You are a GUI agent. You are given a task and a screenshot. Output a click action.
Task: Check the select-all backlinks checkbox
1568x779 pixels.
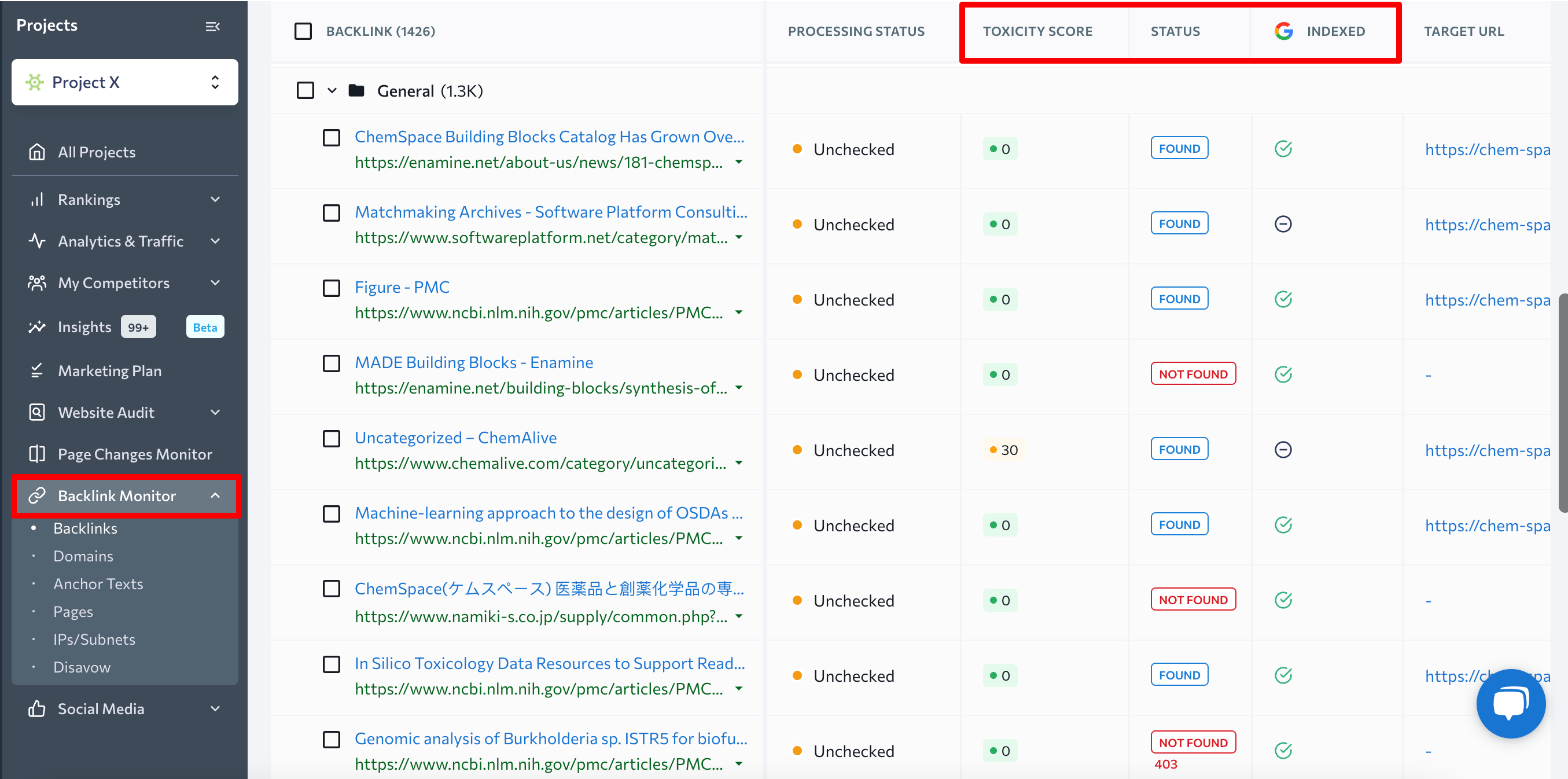click(303, 31)
